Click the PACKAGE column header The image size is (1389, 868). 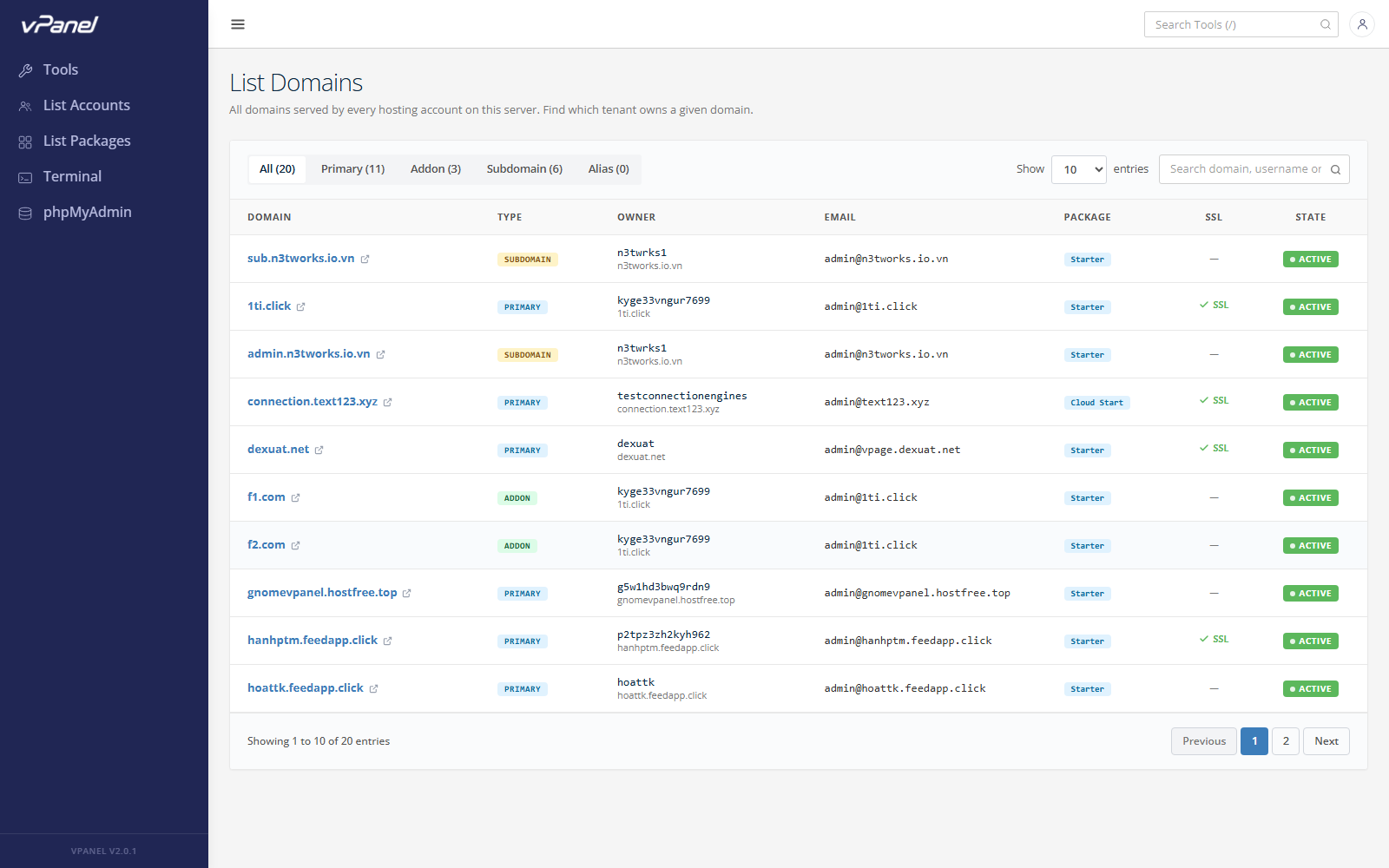point(1087,217)
